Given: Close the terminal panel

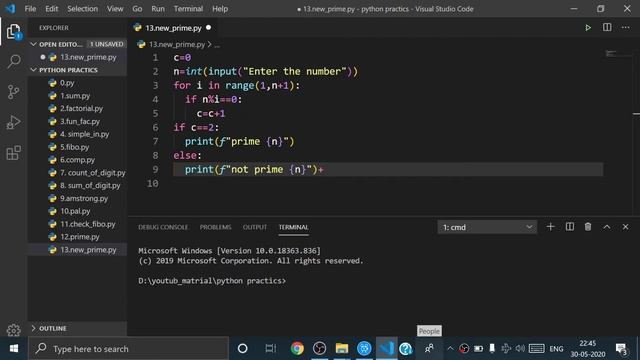Looking at the screenshot, I should pyautogui.click(x=625, y=227).
